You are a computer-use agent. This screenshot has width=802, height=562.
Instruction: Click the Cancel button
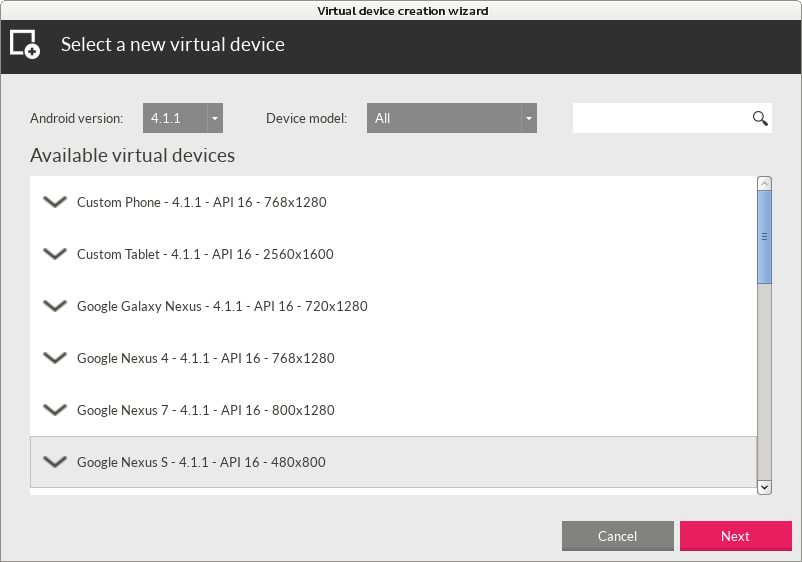pos(617,536)
